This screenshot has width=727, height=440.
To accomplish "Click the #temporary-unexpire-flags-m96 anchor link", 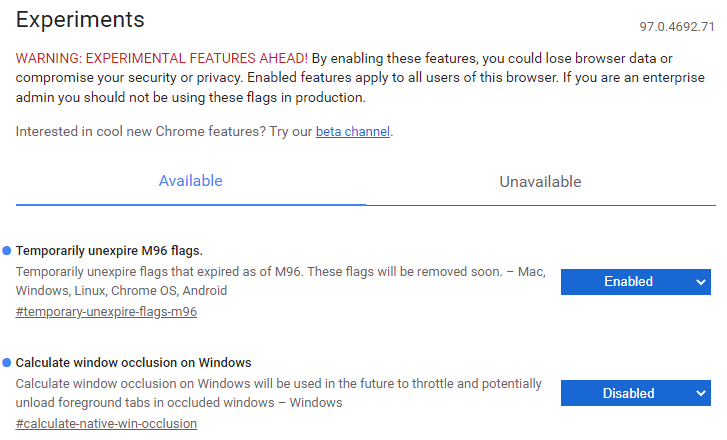I will 106,312.
